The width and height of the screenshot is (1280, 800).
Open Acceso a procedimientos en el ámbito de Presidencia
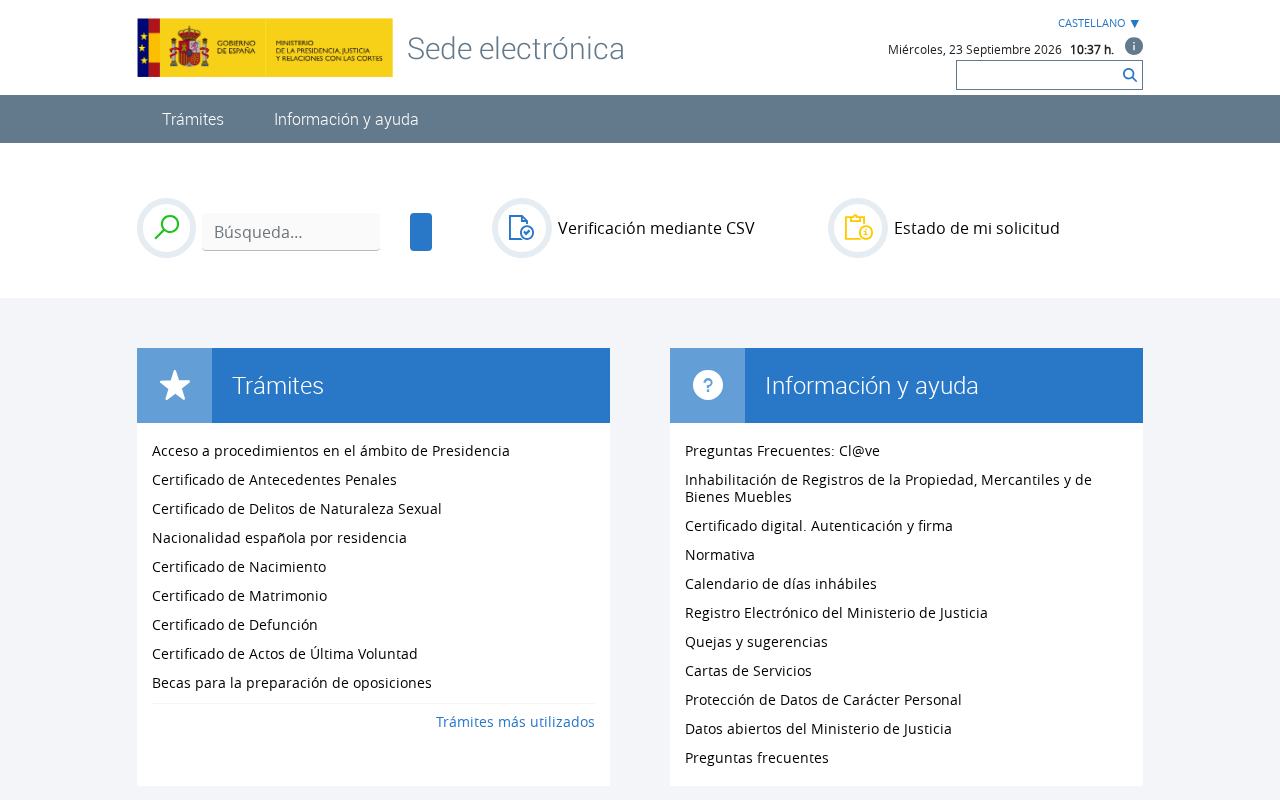pyautogui.click(x=331, y=451)
